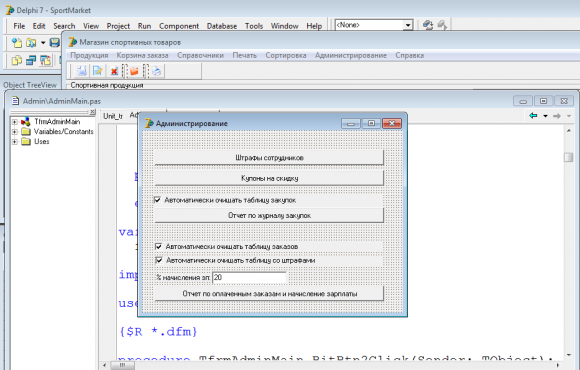
Task: Click the Штрафы сотрудников button
Action: pos(269,158)
